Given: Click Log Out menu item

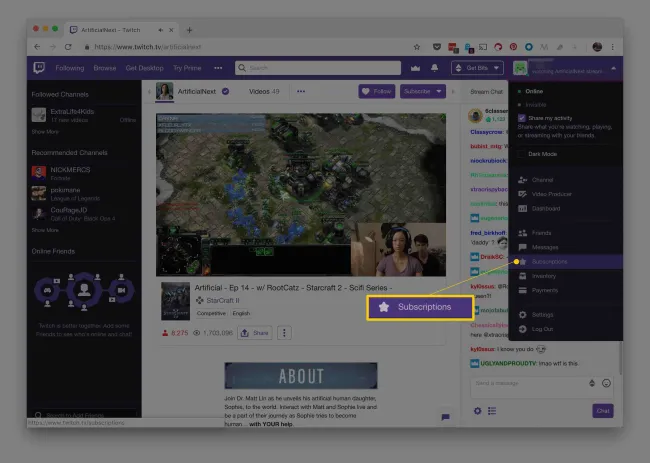Looking at the screenshot, I should pyautogui.click(x=566, y=329).
